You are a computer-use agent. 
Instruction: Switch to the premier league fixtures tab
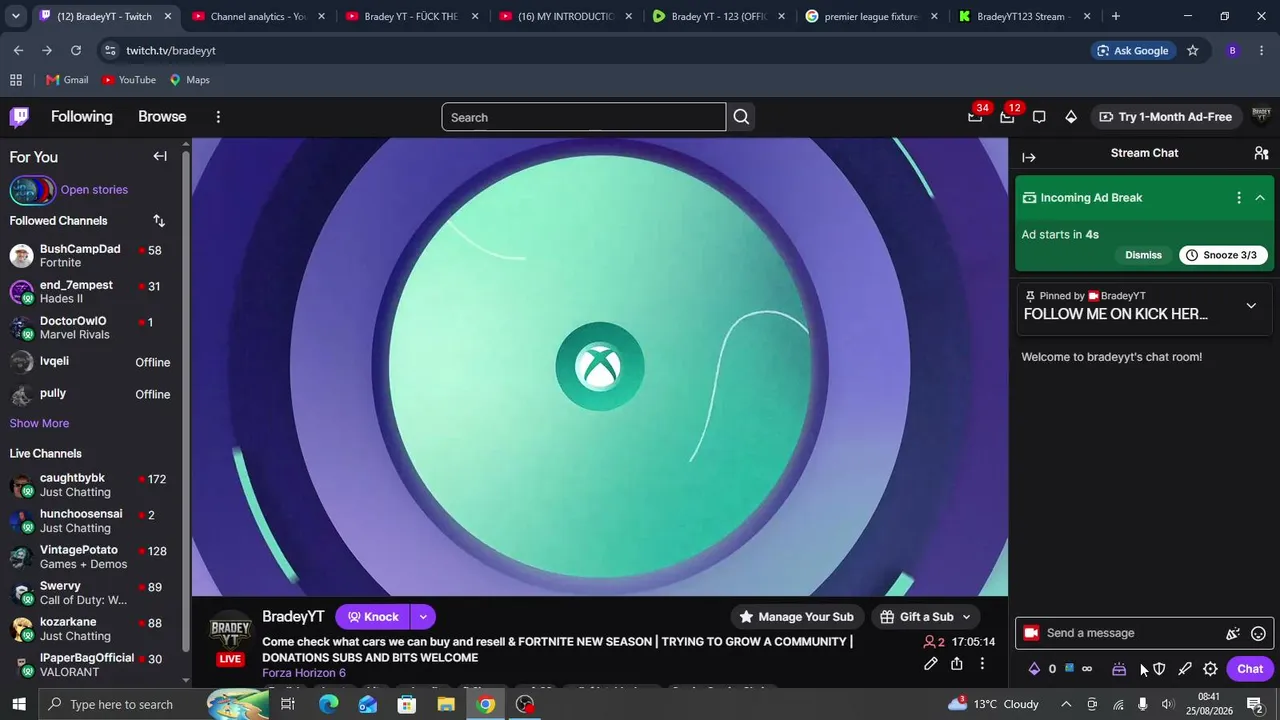point(870,16)
